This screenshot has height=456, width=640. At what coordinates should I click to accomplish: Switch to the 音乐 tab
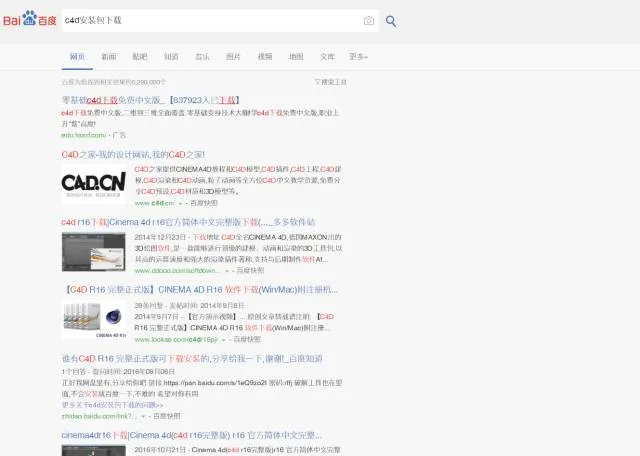[202, 56]
